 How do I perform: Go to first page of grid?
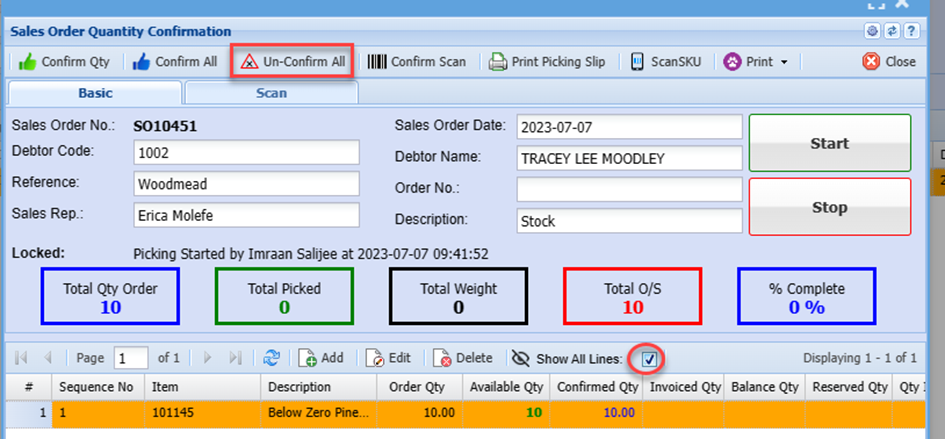tap(21, 358)
